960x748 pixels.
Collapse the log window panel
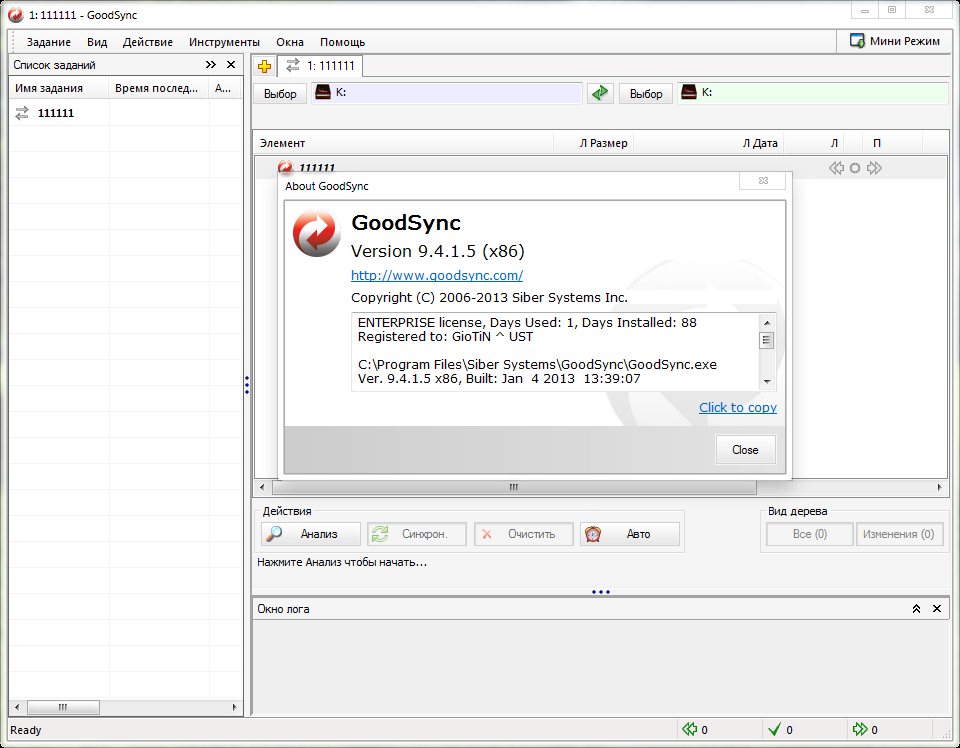[916, 609]
